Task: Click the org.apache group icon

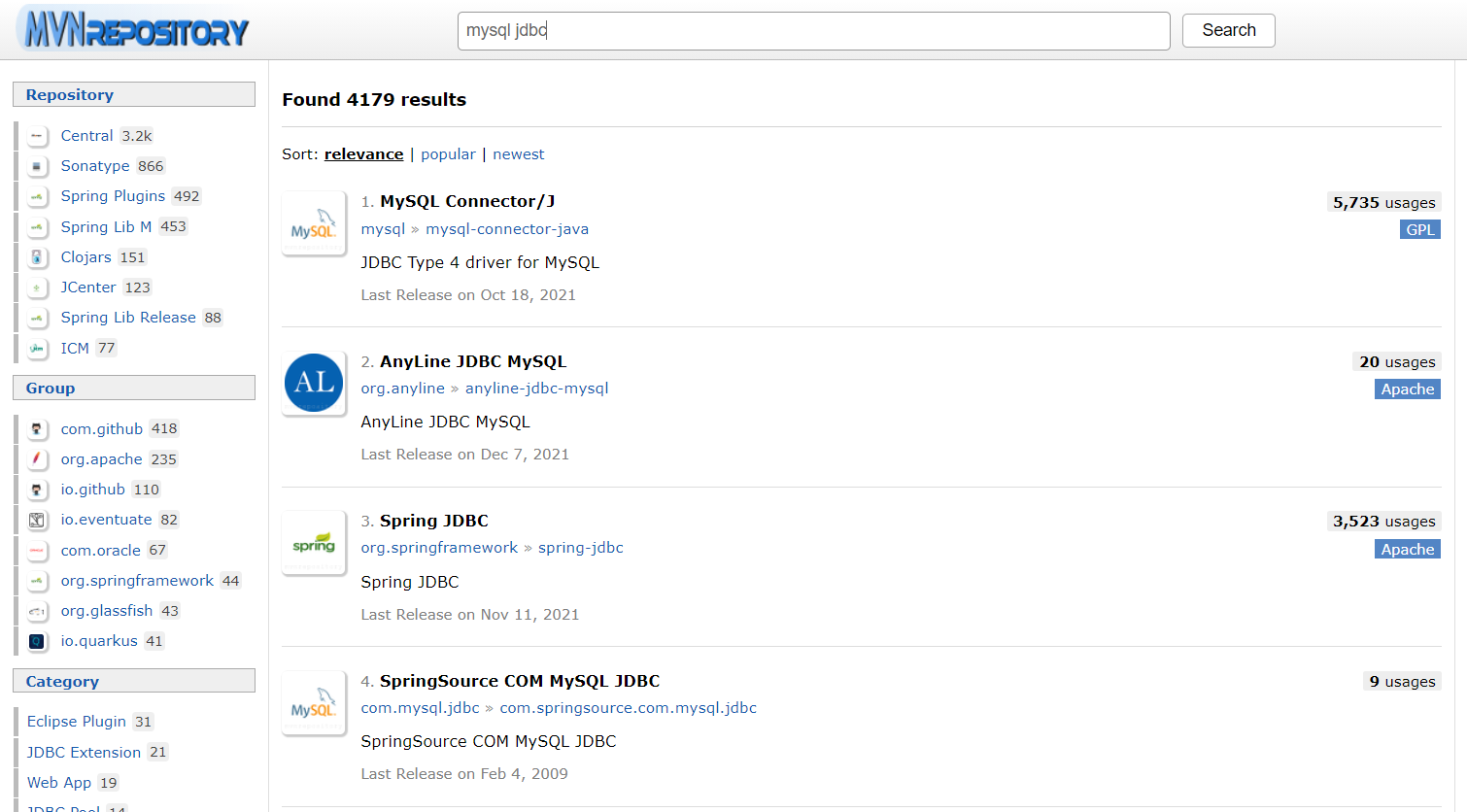Action: point(37,459)
